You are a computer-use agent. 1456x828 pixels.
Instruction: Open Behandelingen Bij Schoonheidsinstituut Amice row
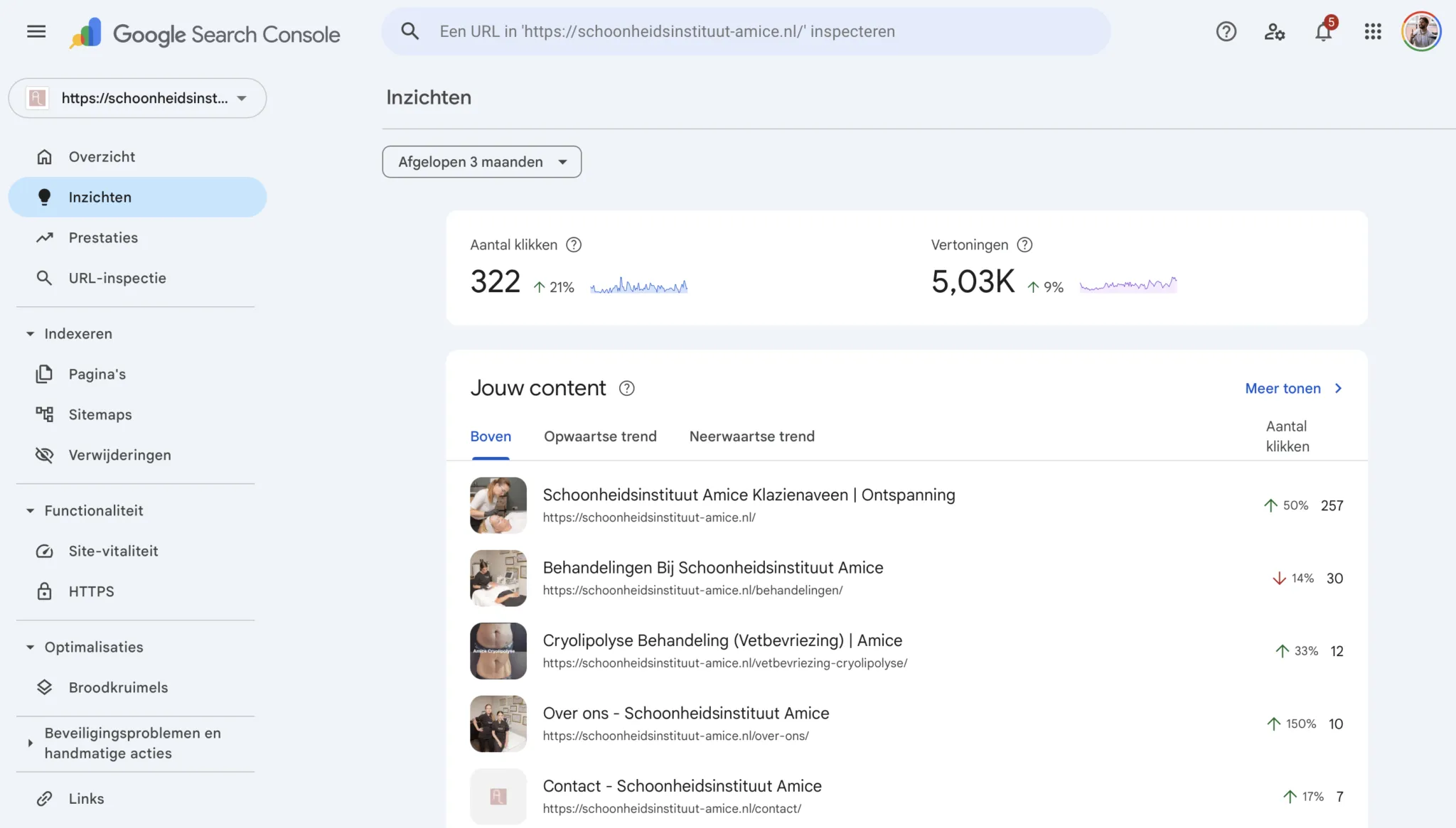pos(906,578)
